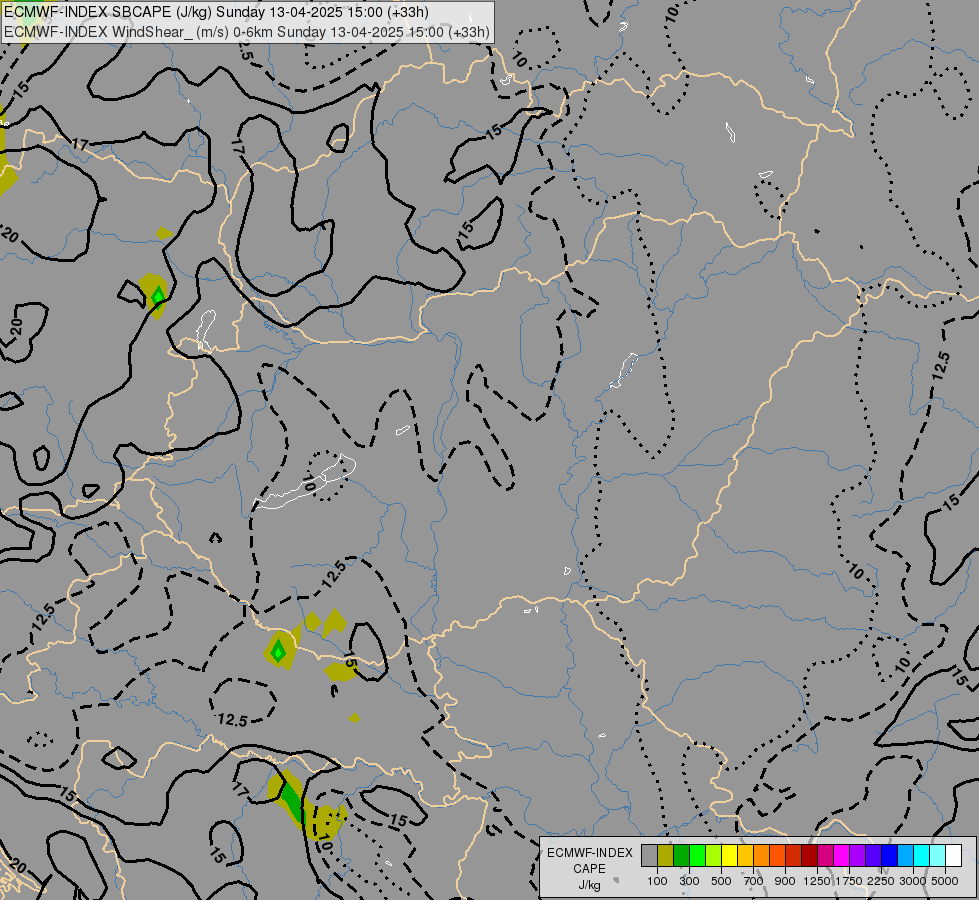Pick the dark red swatch before the 1250 tick
The image size is (979, 900).
(809, 855)
